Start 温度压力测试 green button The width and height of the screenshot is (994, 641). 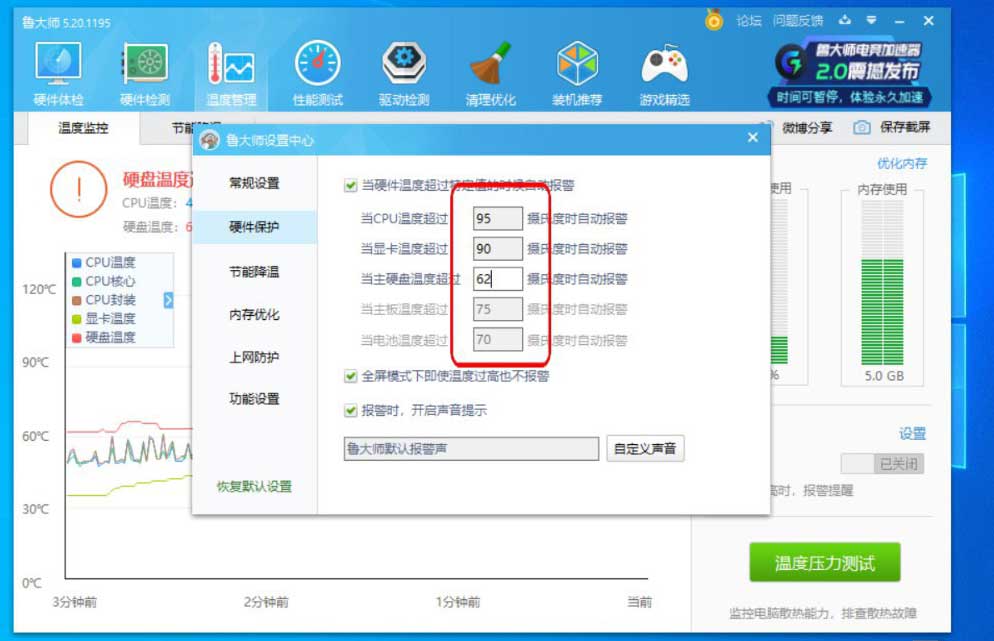(x=825, y=562)
